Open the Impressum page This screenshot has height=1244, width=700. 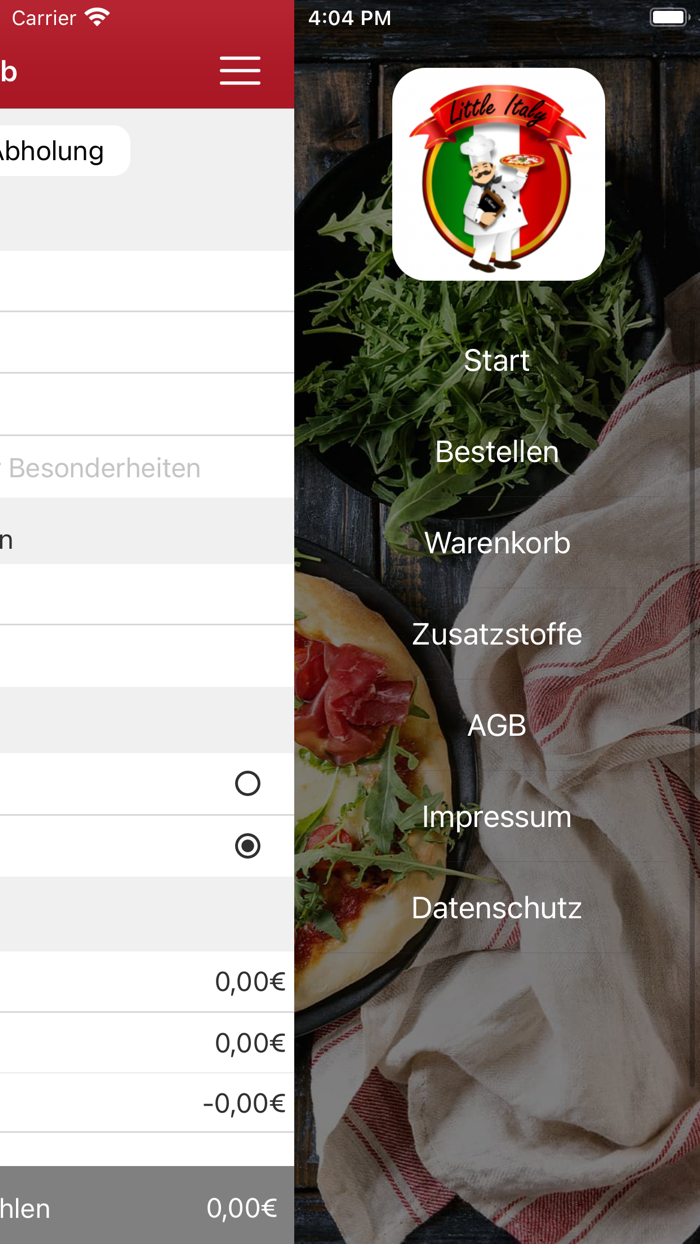(x=497, y=816)
